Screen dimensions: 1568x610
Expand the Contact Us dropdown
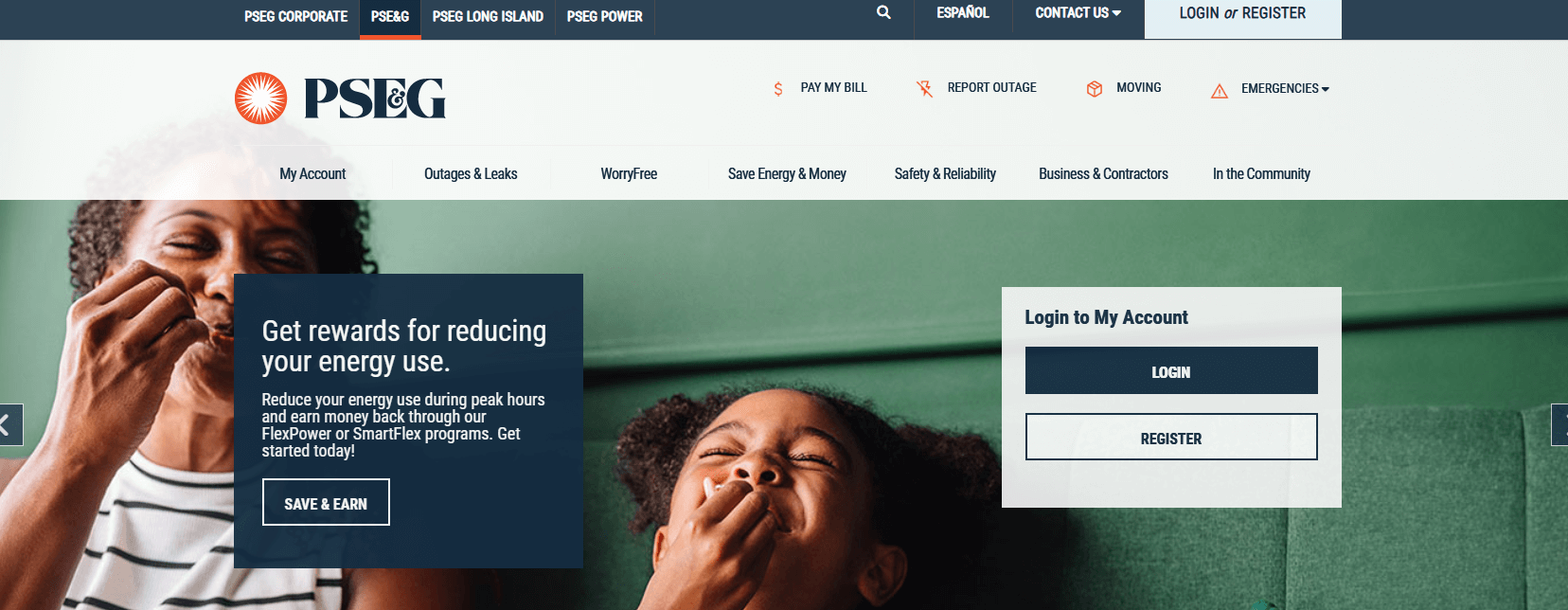(1078, 13)
